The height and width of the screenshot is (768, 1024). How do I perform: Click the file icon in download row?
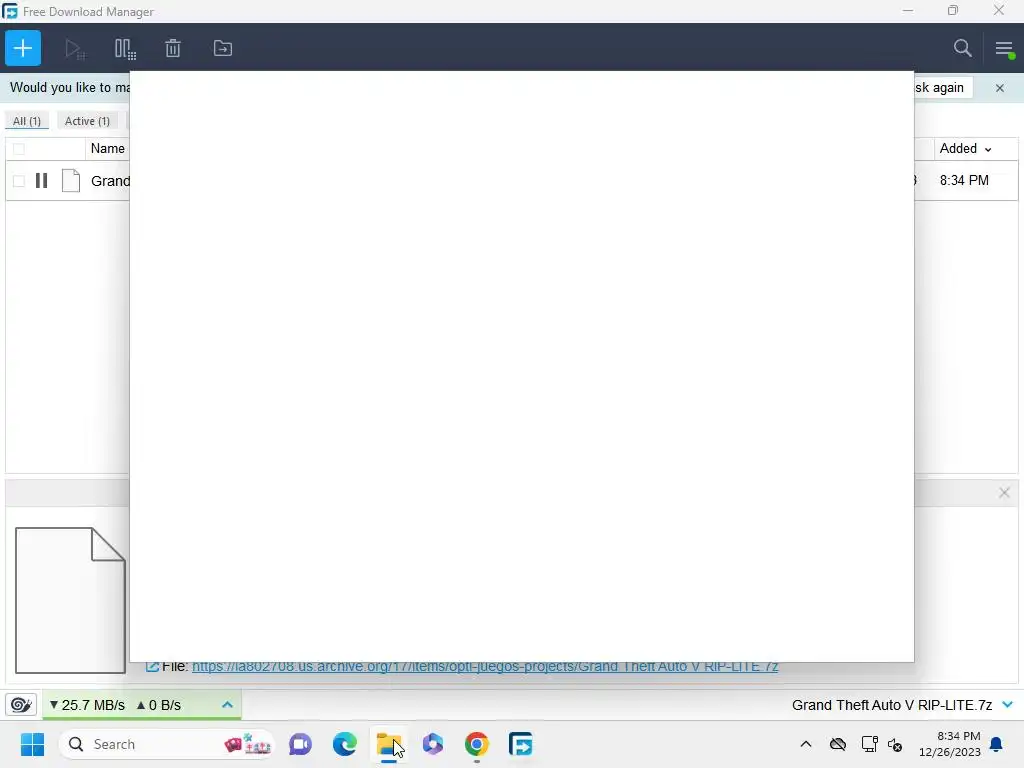71,181
